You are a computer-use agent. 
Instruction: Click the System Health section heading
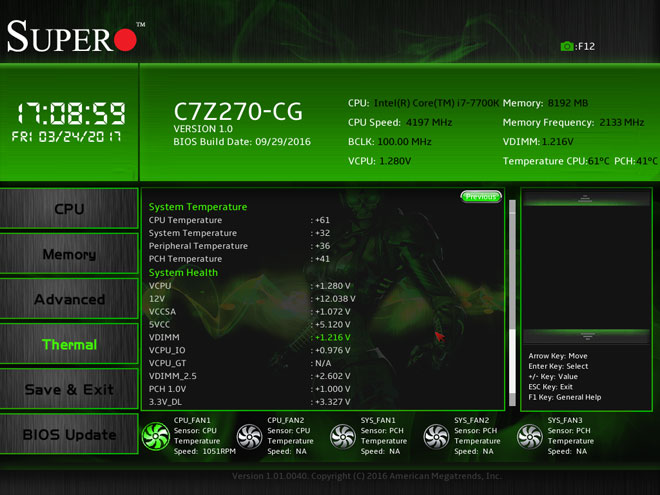click(x=183, y=272)
